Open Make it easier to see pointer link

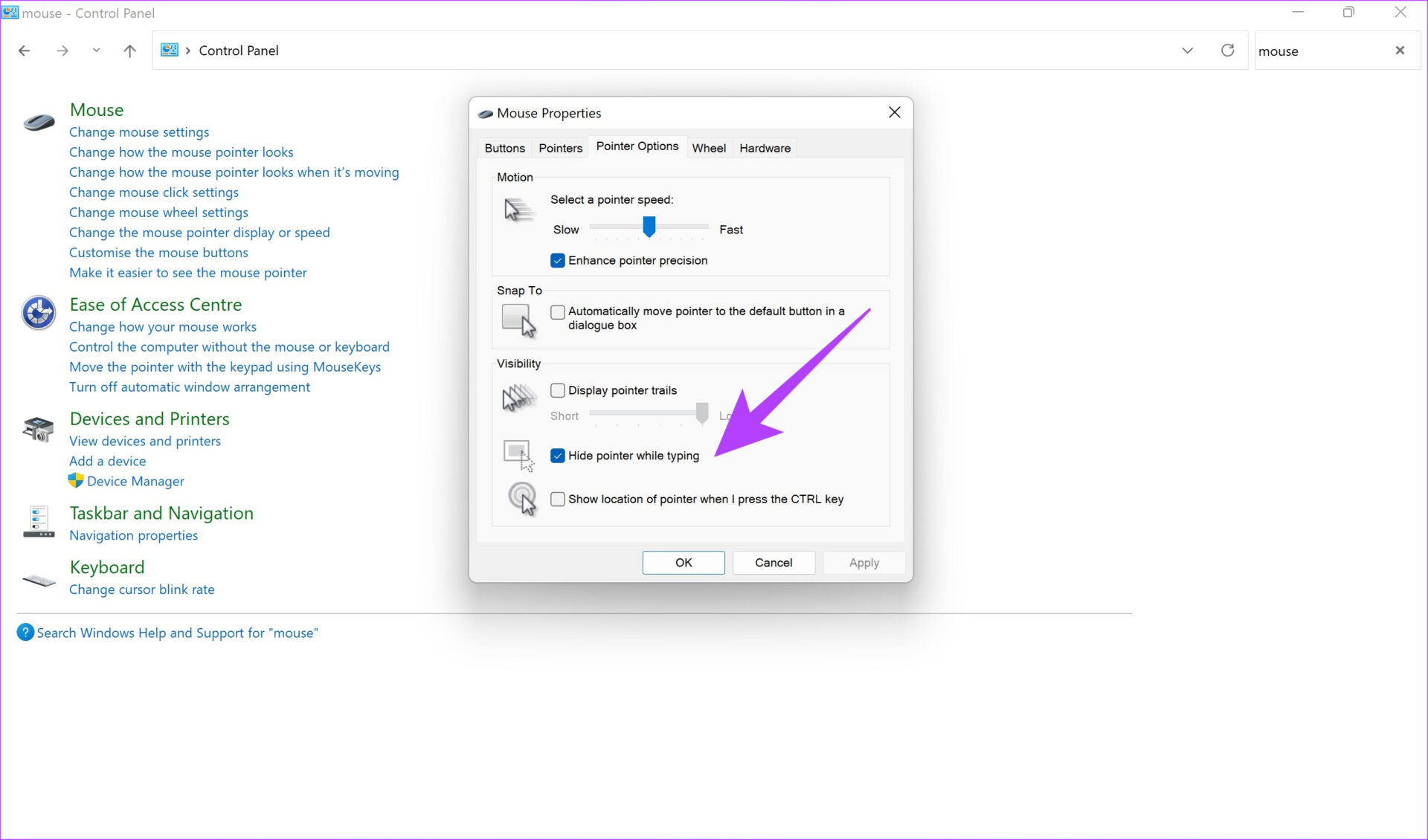pos(188,272)
